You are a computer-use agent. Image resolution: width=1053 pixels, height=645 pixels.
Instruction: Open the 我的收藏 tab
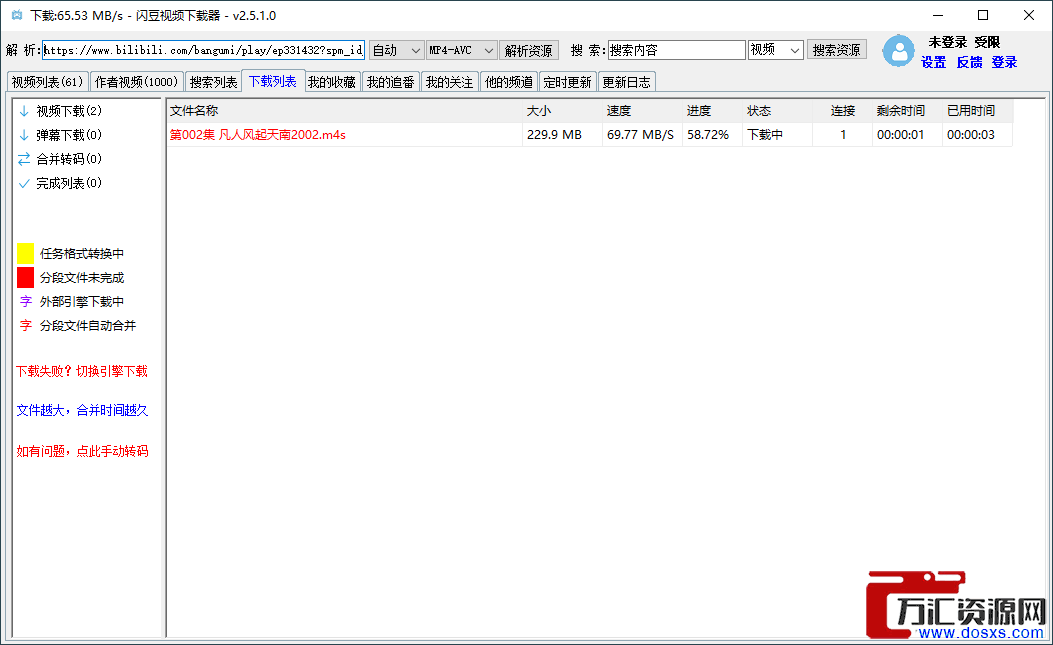[332, 82]
